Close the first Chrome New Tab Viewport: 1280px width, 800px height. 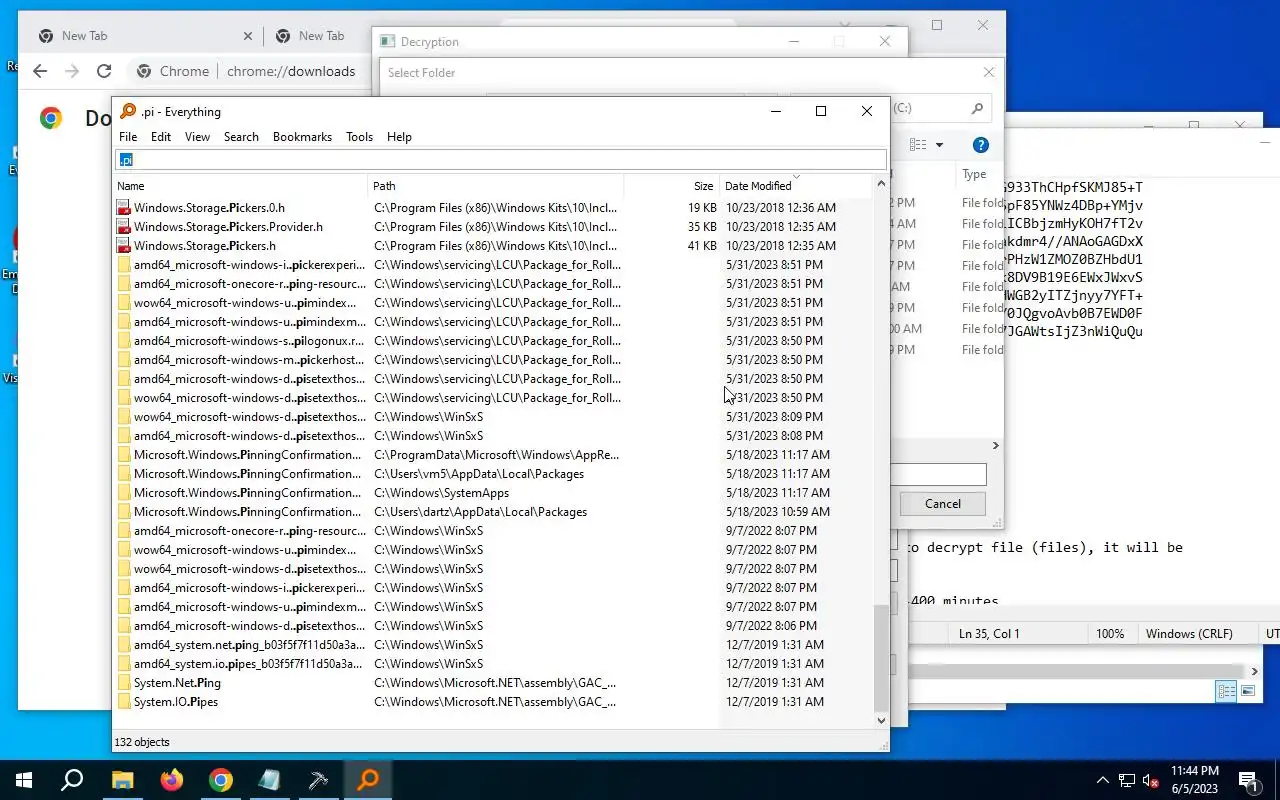[248, 36]
